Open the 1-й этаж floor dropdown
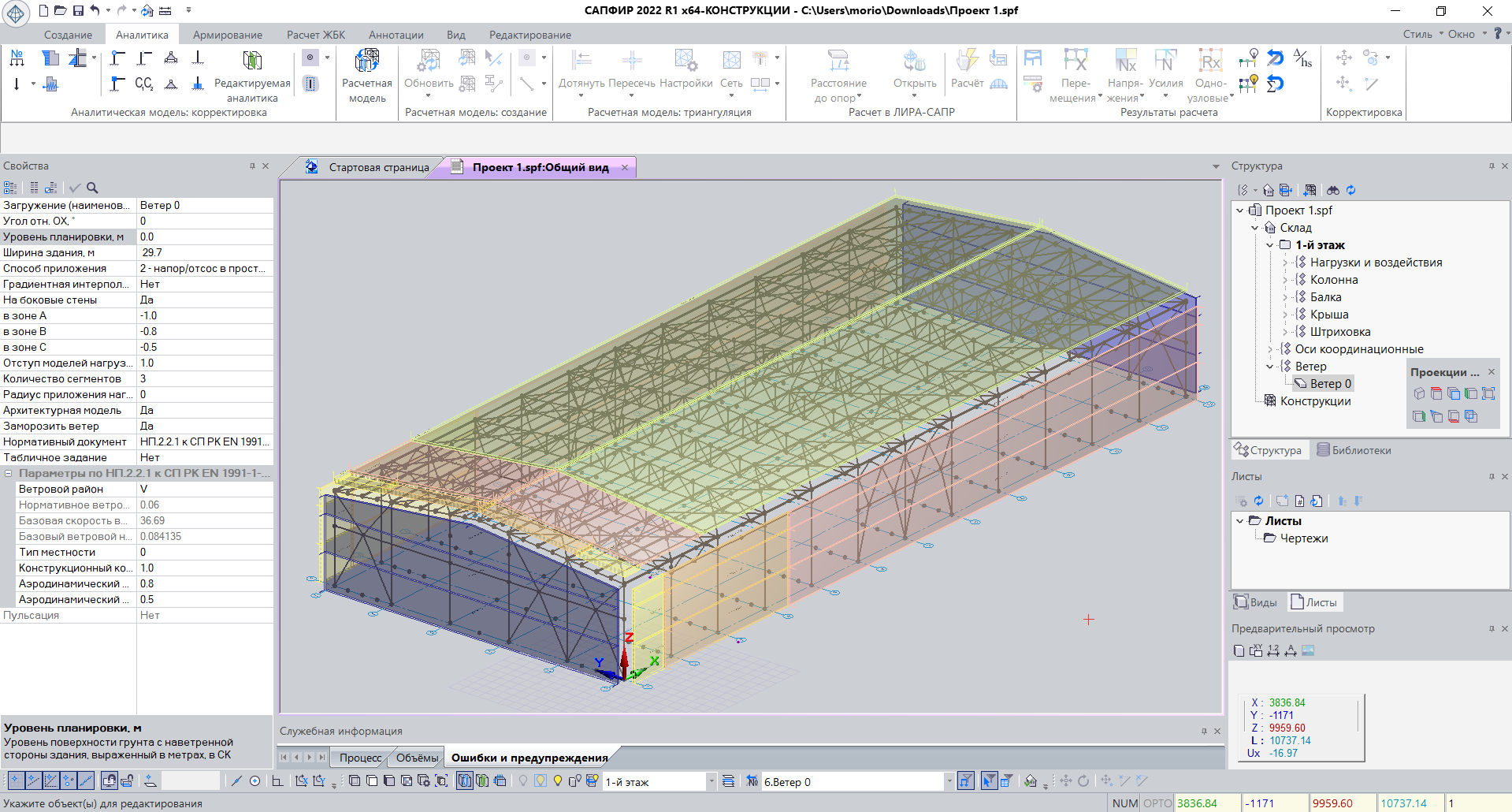Screen dimensions: 1512x812 [711, 781]
